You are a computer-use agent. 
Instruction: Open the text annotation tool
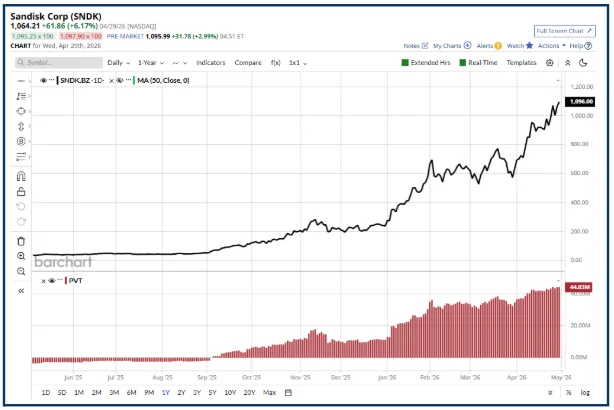tap(21, 96)
